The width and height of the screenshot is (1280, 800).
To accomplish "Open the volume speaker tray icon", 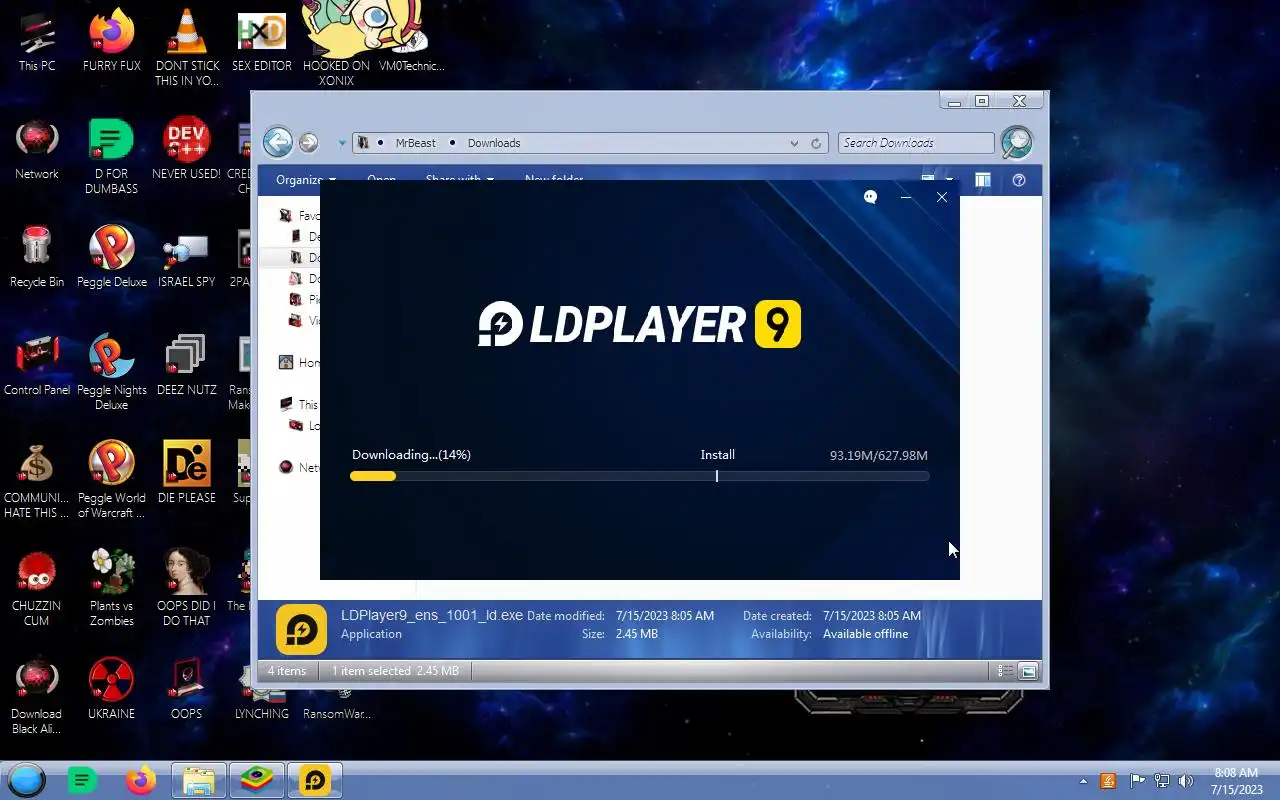I will [1186, 781].
